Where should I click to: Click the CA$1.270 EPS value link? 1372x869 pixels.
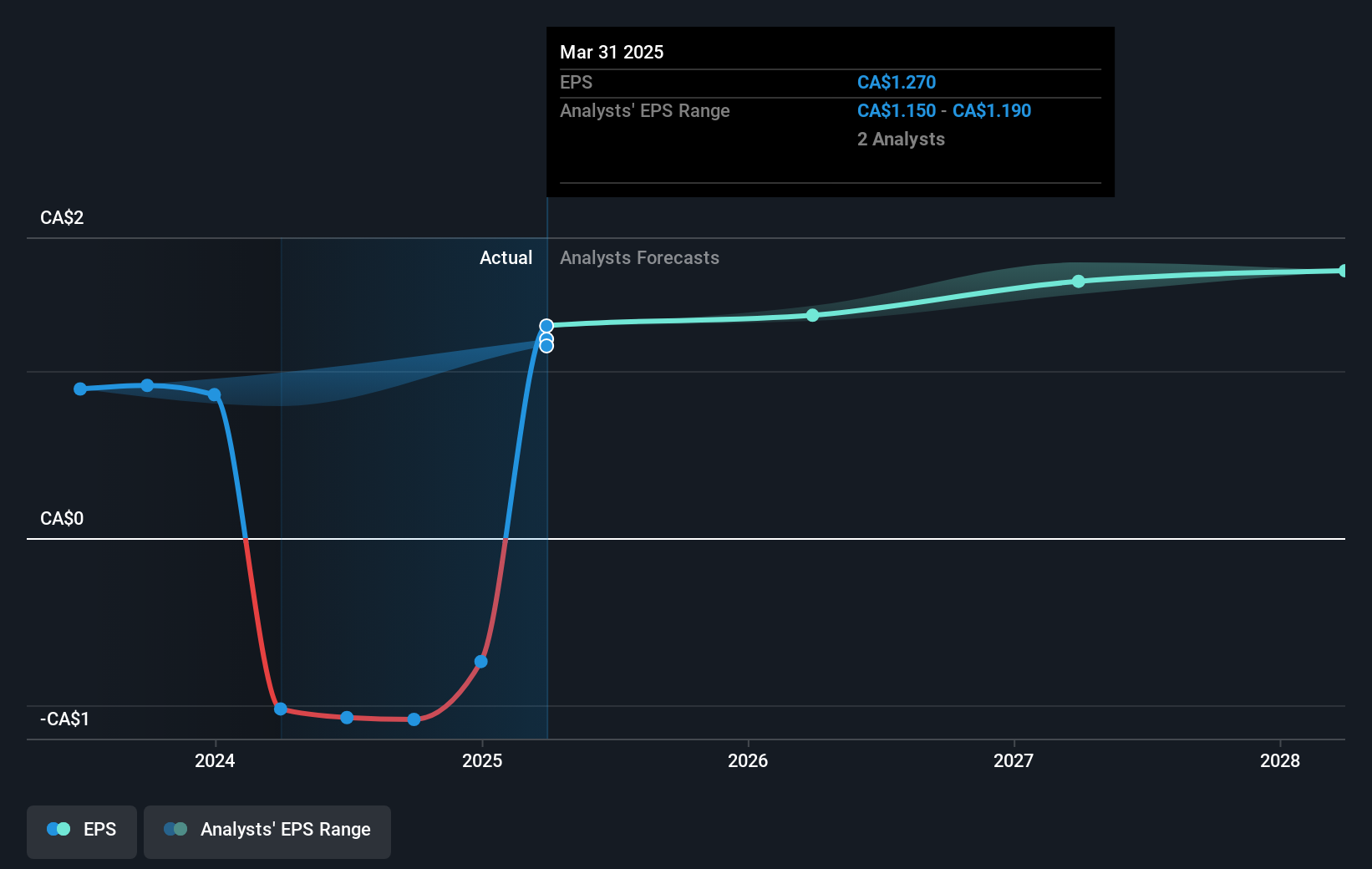click(x=897, y=82)
